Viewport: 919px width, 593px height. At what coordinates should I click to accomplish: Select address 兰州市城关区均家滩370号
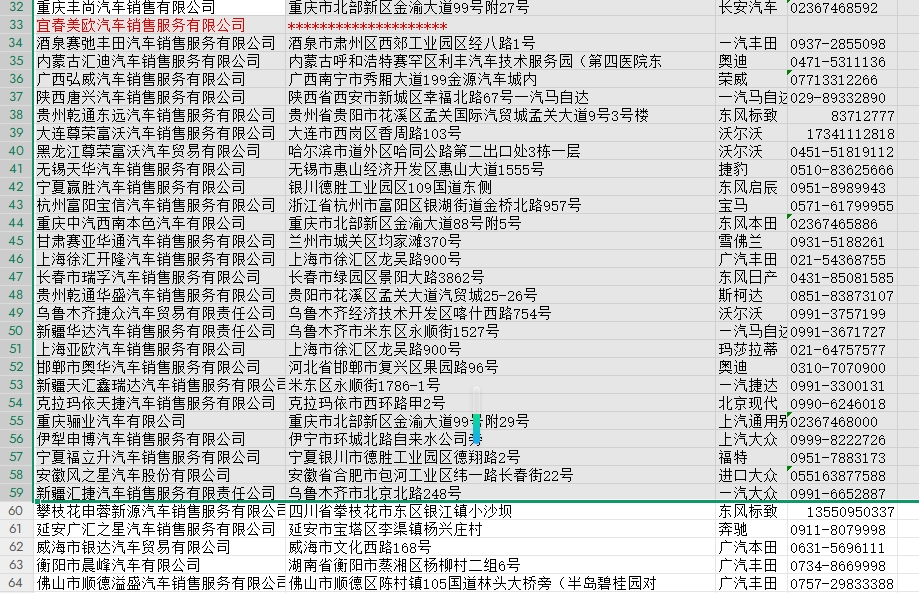pos(501,241)
